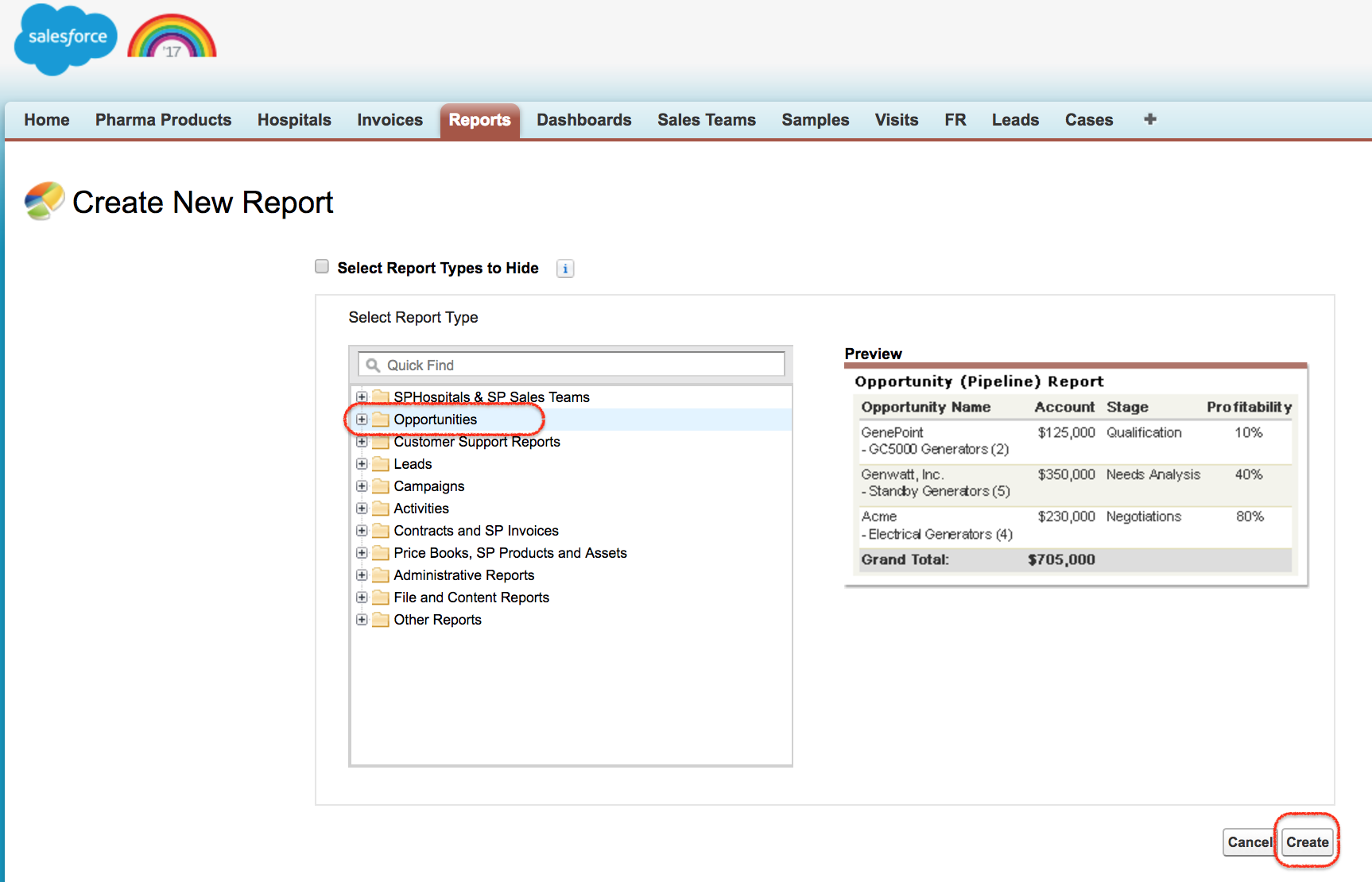Click the Campaigns folder icon
Viewport: 1372px width, 882px height.
pos(381,485)
